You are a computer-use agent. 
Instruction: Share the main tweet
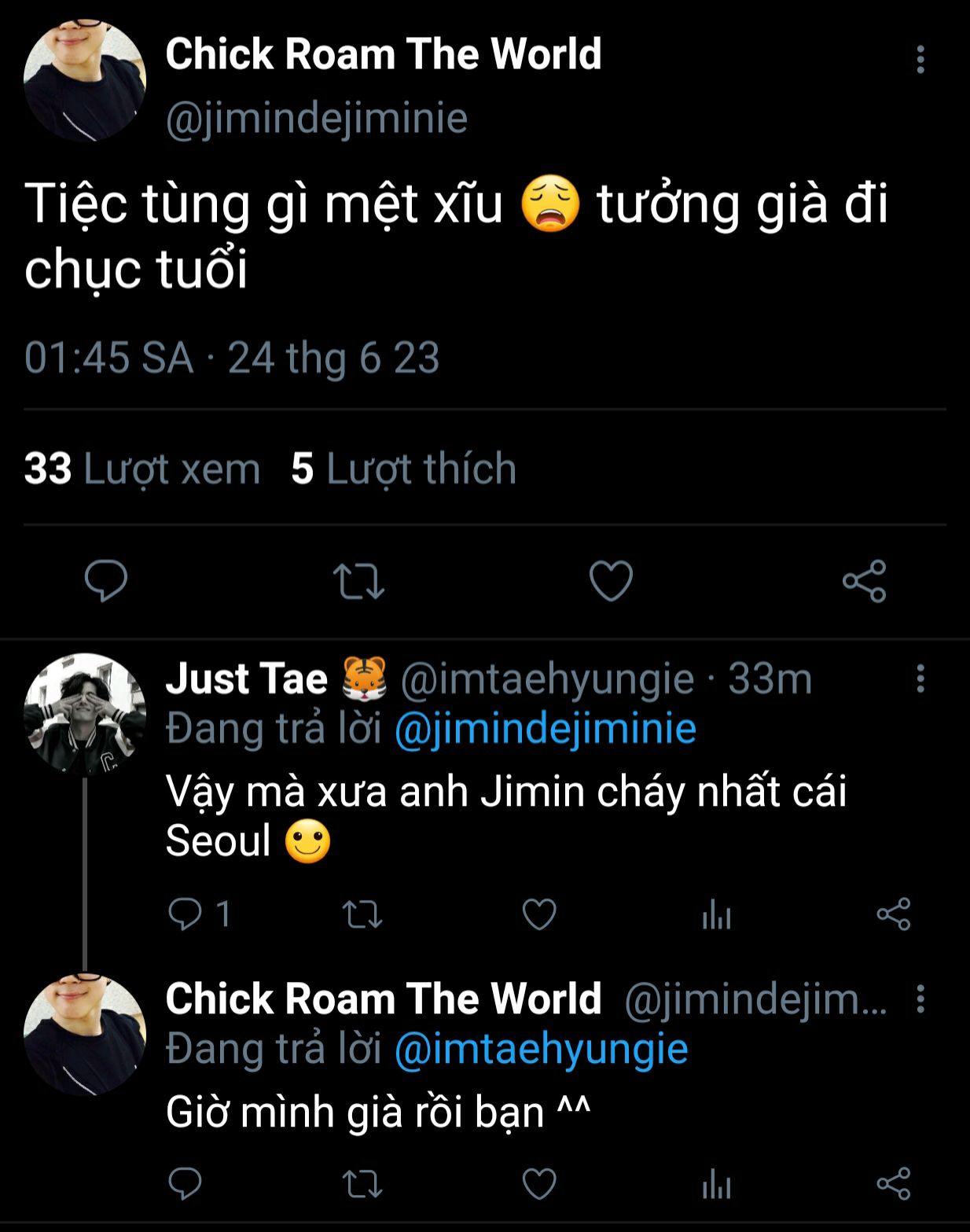pyautogui.click(x=864, y=582)
